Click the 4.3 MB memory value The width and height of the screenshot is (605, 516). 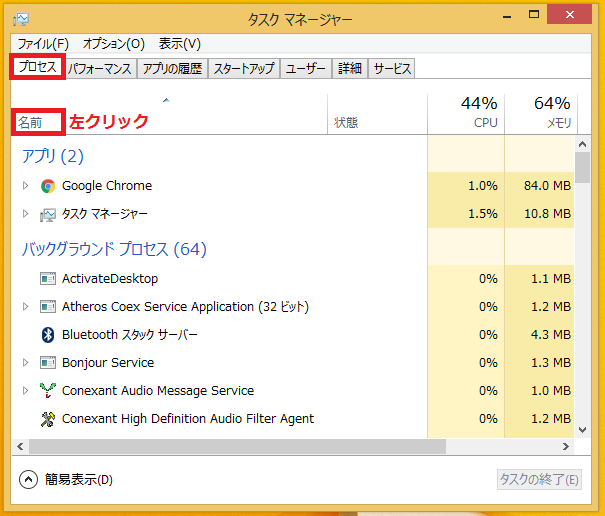pyautogui.click(x=551, y=334)
